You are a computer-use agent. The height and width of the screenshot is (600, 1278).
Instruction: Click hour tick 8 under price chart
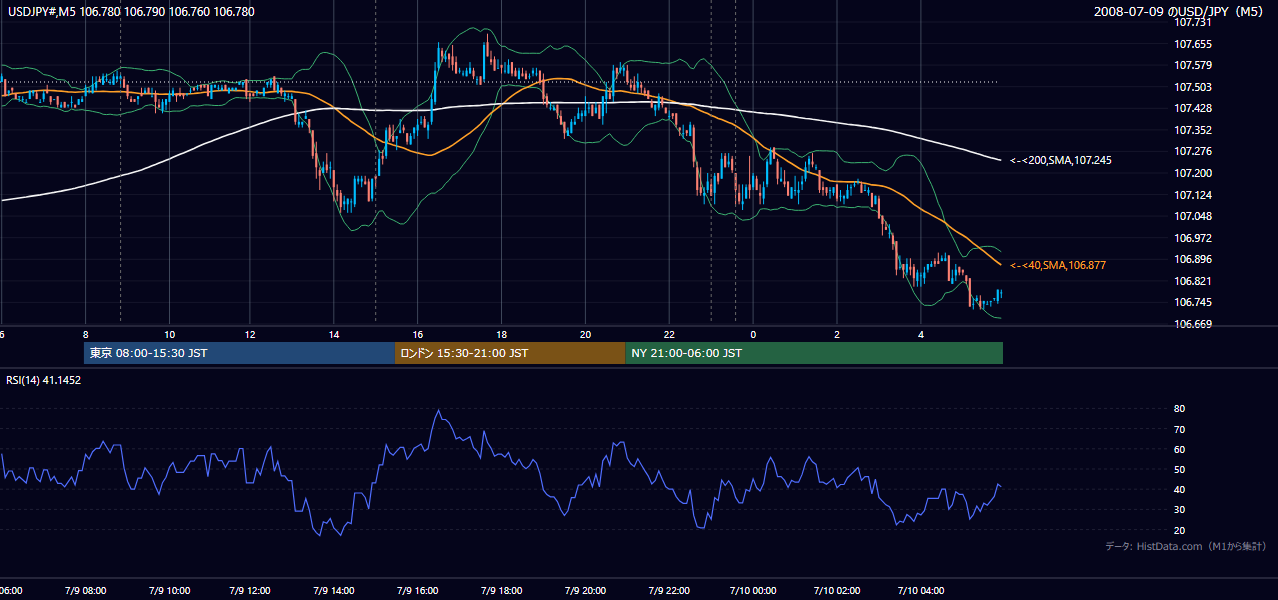(x=86, y=334)
